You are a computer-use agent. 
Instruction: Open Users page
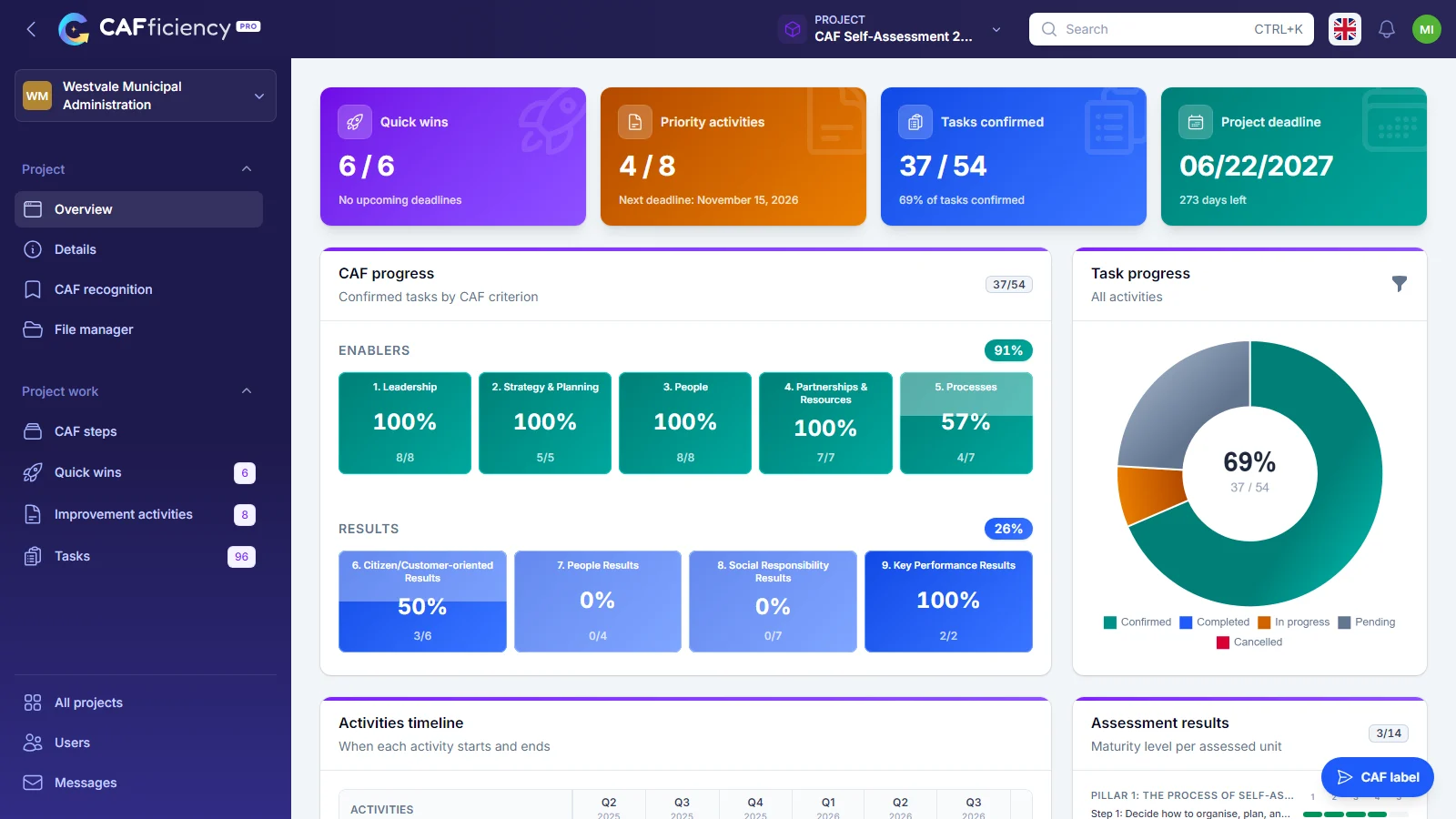point(138,743)
